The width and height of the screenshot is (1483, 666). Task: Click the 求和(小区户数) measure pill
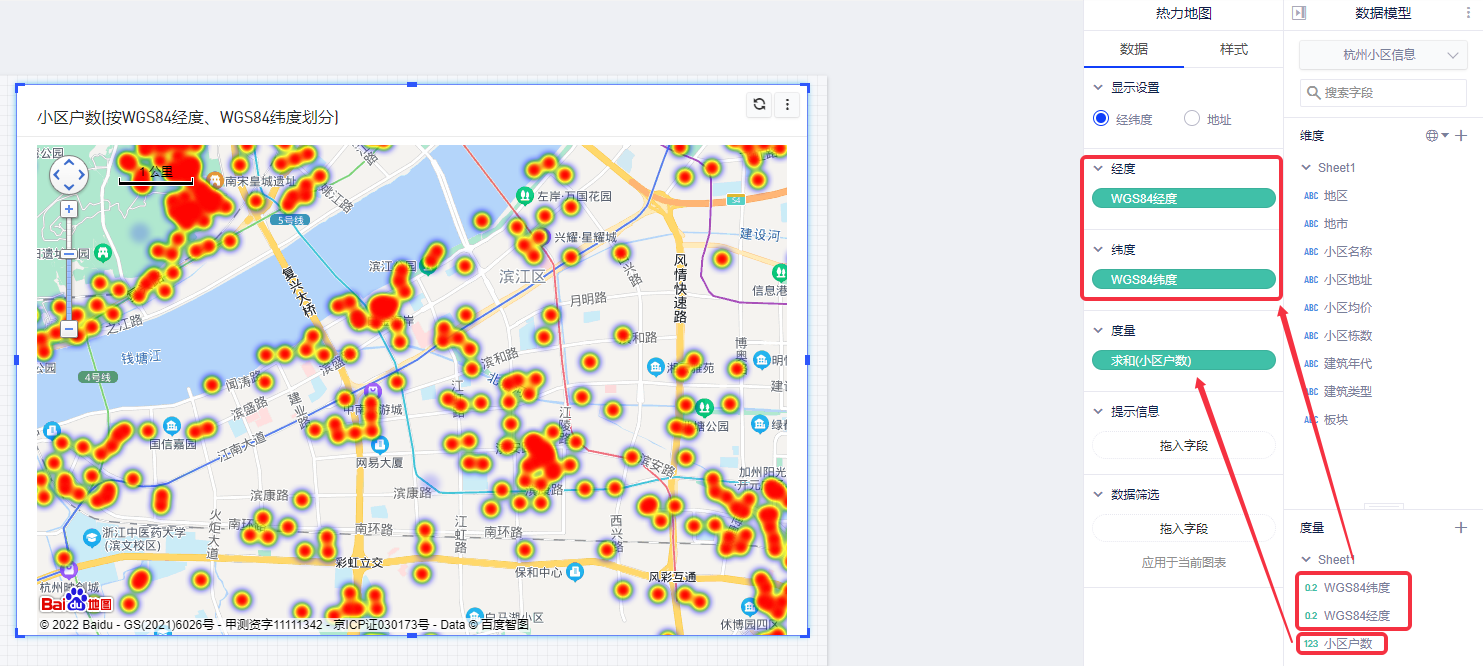click(1183, 360)
